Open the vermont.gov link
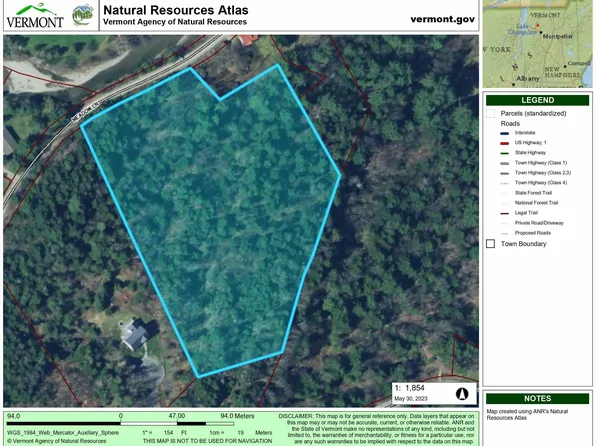596x446 pixels. point(442,19)
